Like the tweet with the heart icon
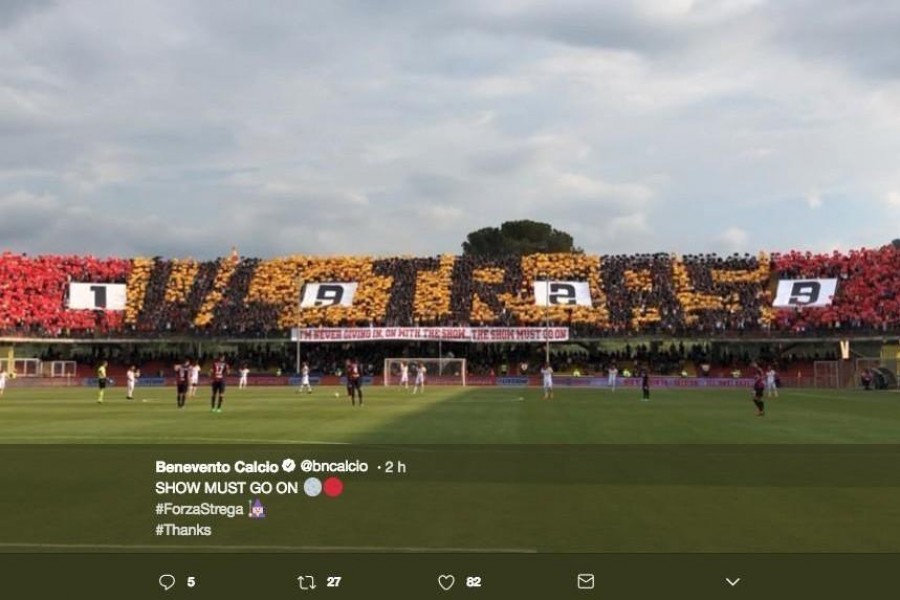 click(446, 582)
